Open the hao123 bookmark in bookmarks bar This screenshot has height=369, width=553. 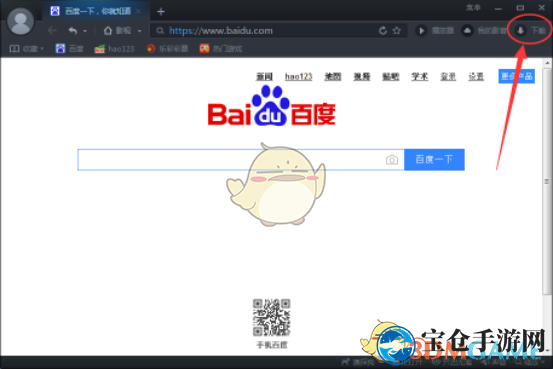click(115, 49)
